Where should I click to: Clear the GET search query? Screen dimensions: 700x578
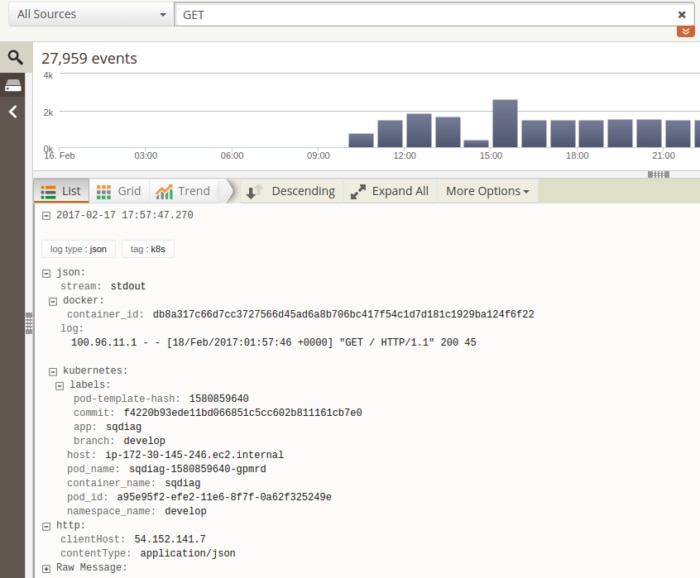coord(682,15)
